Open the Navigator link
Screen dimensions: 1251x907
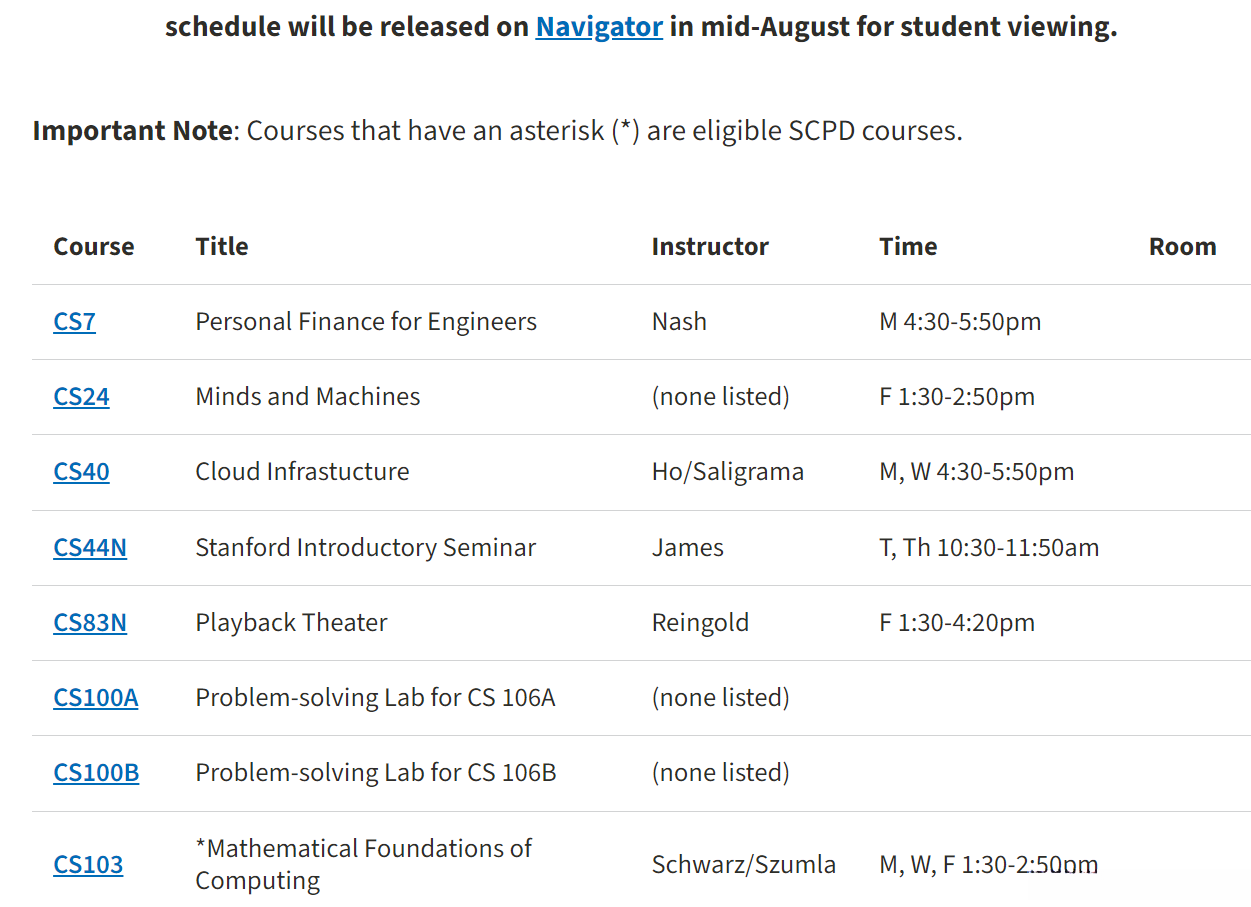tap(599, 26)
